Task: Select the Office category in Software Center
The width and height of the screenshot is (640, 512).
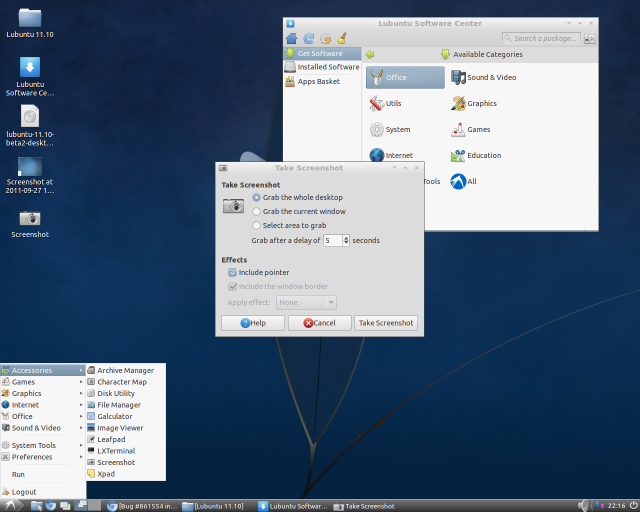Action: click(405, 77)
